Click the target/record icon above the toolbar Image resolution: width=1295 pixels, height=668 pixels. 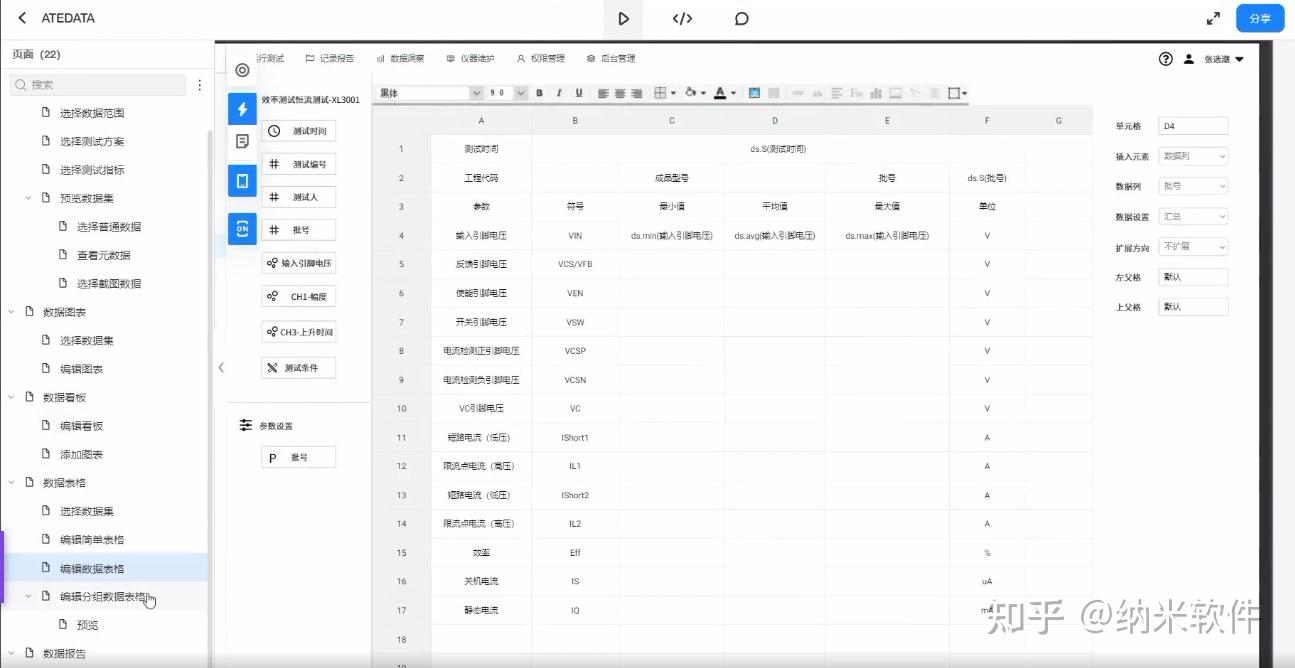point(241,70)
